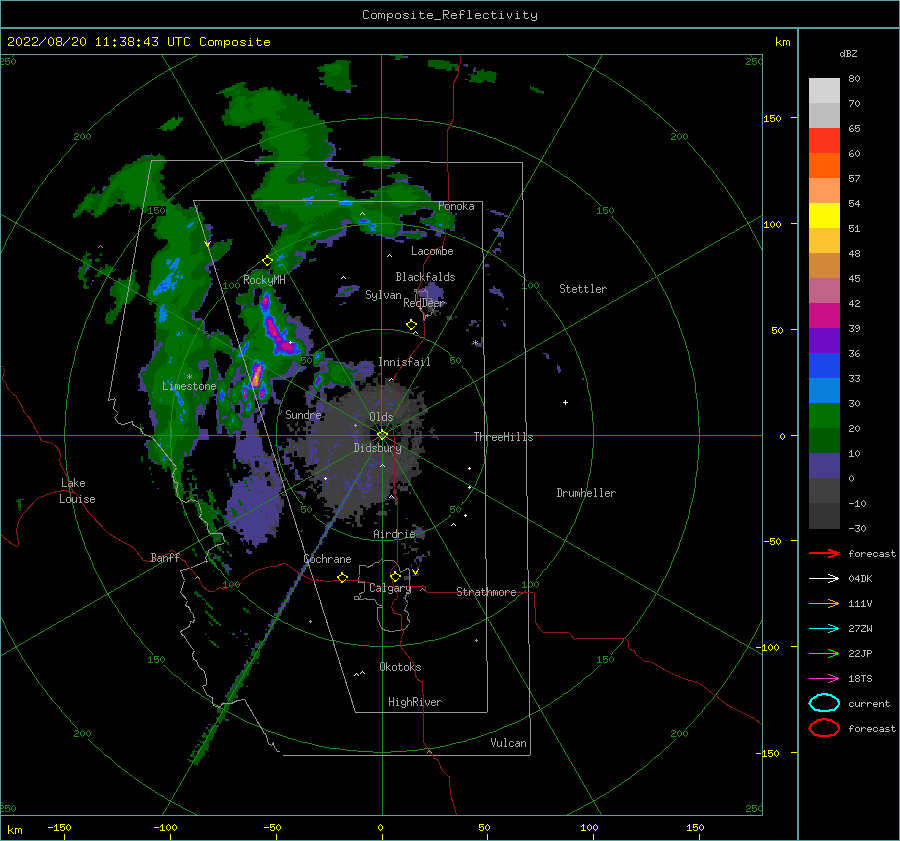Click the red forecast arrow legend icon
Image resolution: width=900 pixels, height=841 pixels.
(824, 553)
